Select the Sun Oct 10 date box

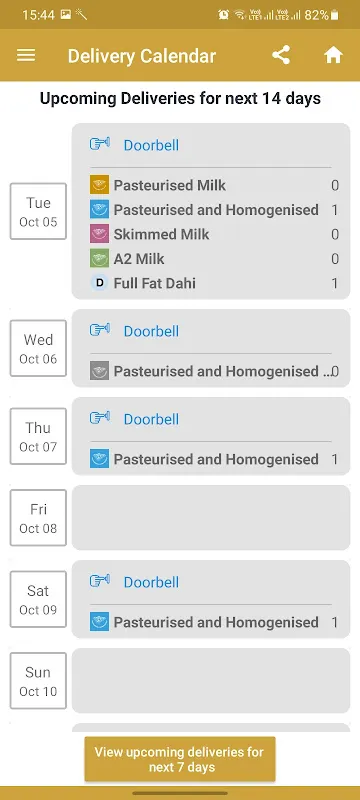(x=38, y=681)
